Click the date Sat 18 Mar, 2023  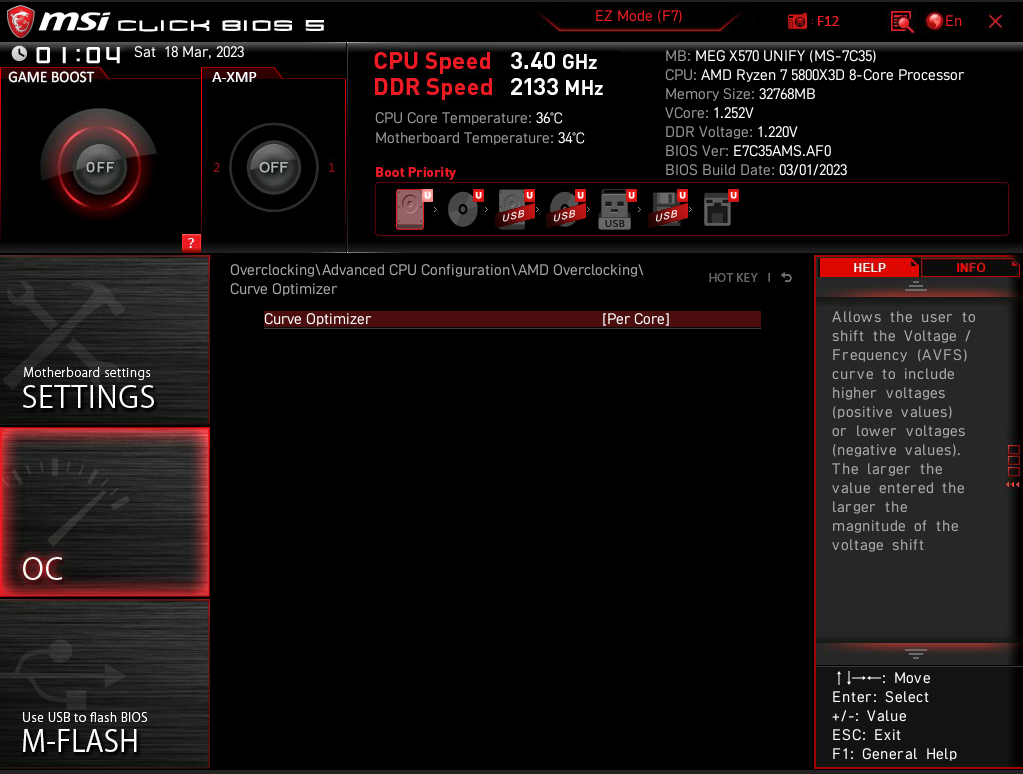coord(189,52)
